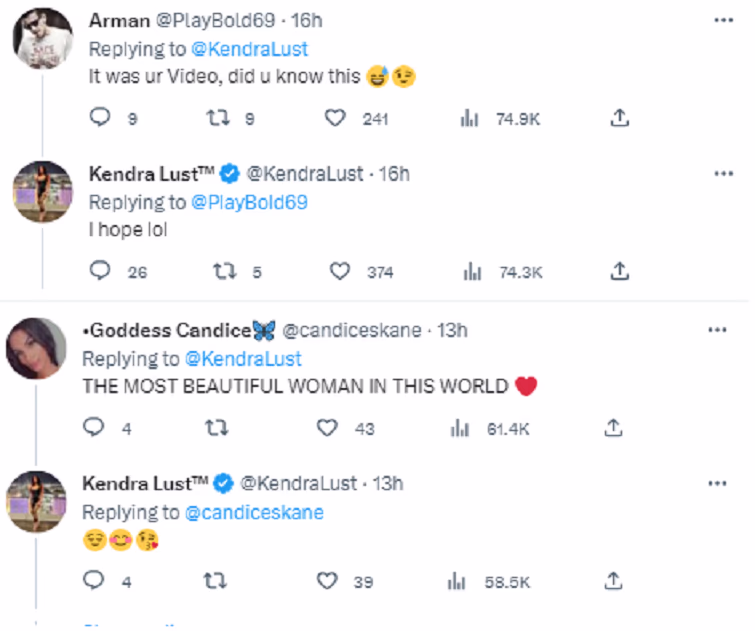Open the @candiceskane mention link
Image resolution: width=755 pixels, height=631 pixels.
tap(254, 512)
